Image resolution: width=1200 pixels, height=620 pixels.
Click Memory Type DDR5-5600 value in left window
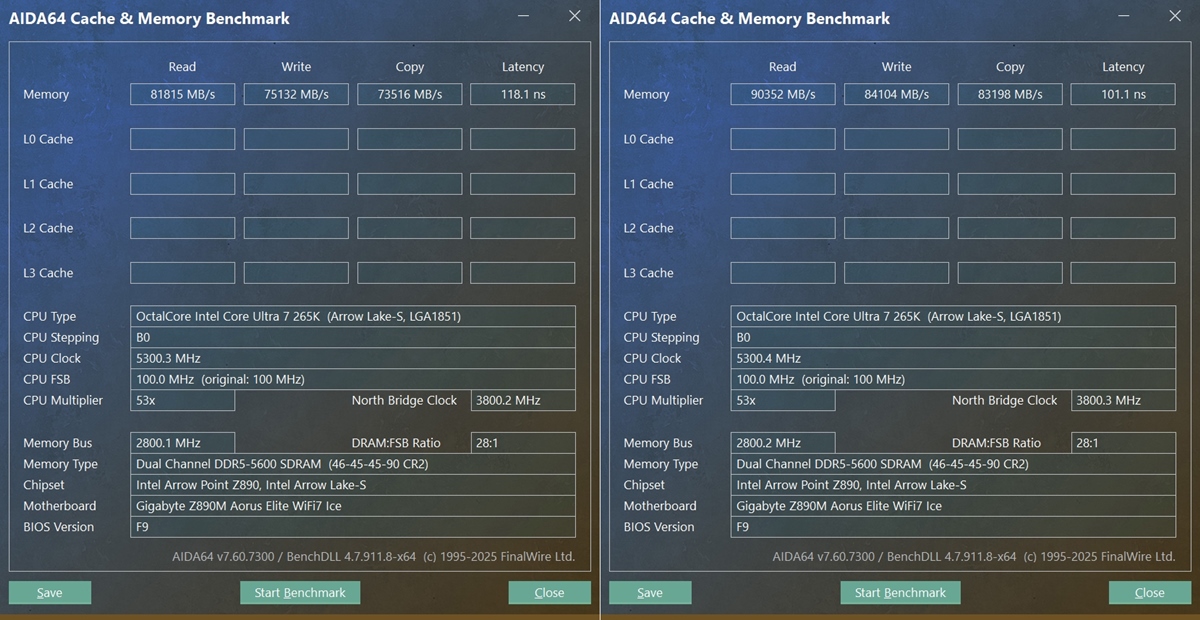(x=353, y=464)
